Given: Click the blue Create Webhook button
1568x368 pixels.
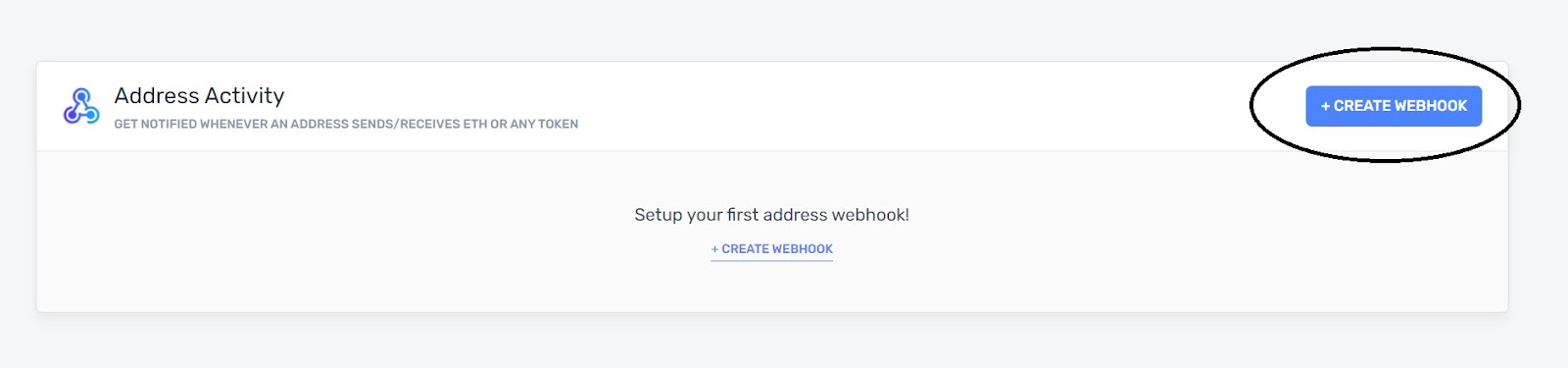Looking at the screenshot, I should pos(1394,106).
